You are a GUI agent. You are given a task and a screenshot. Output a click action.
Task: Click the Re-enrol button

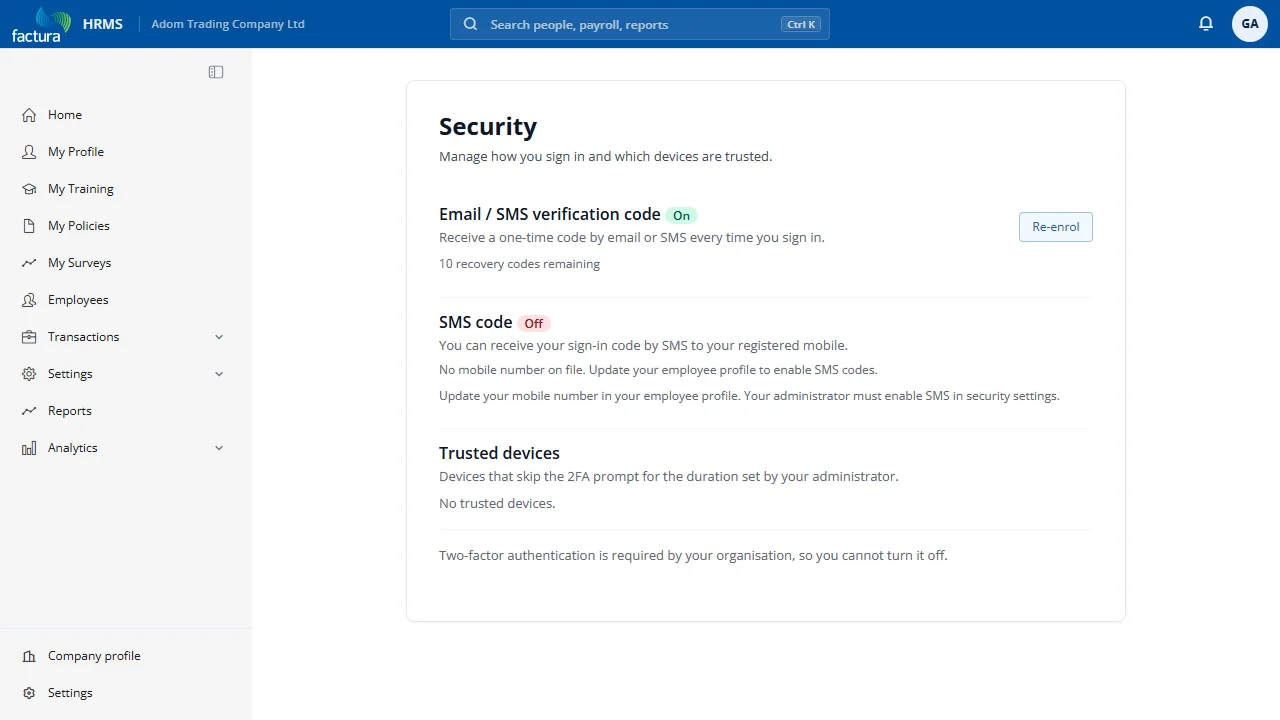(1056, 227)
